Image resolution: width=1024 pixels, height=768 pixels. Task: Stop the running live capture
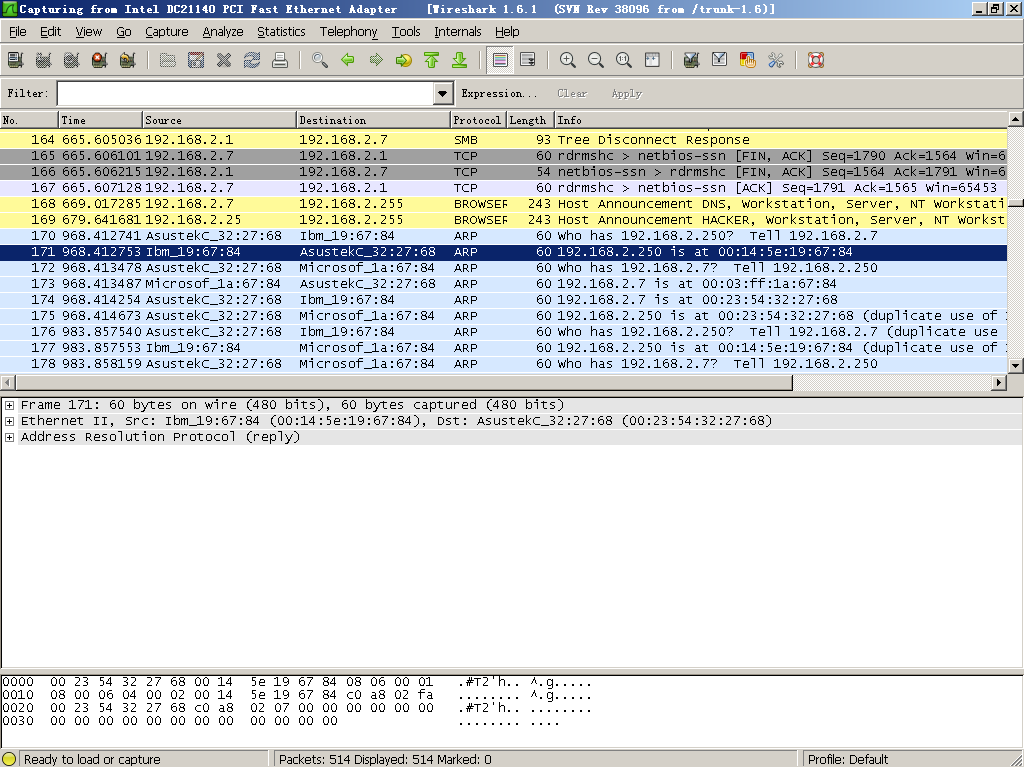pos(99,61)
